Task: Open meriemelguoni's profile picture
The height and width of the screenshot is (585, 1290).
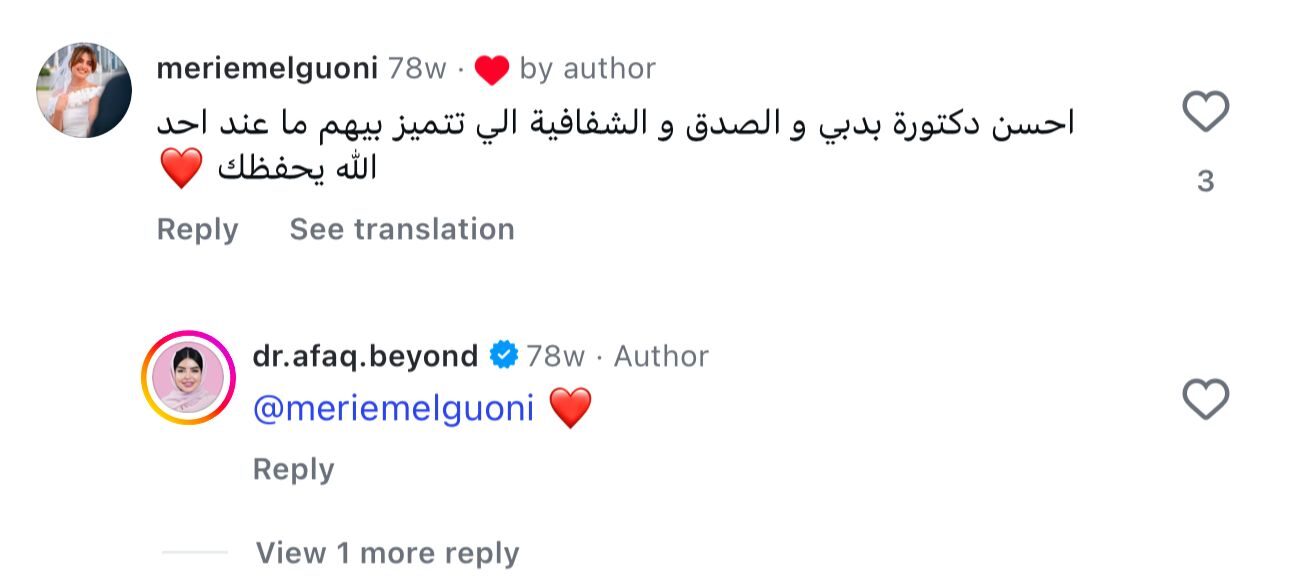Action: coord(84,90)
